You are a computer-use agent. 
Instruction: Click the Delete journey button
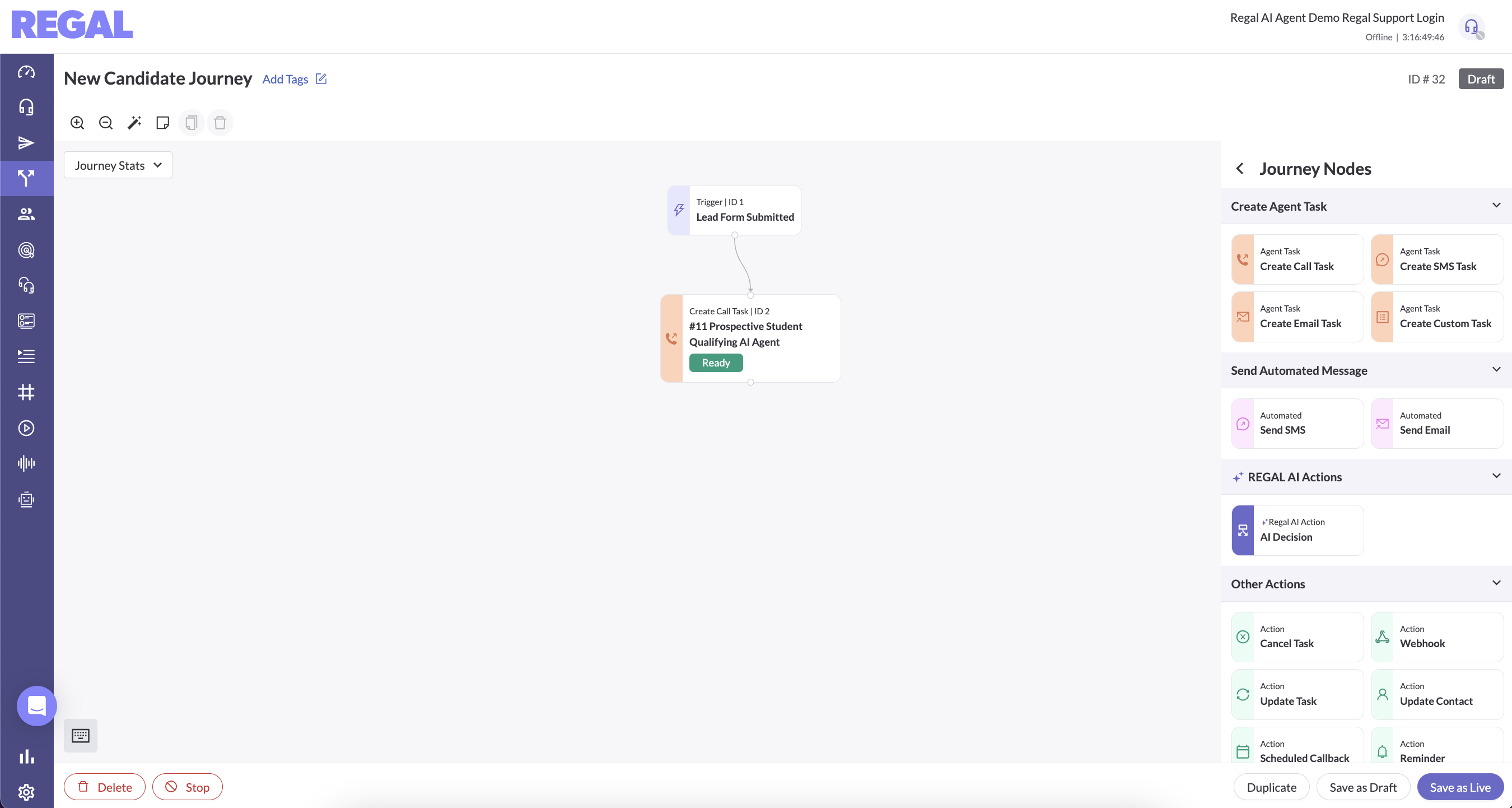[105, 787]
